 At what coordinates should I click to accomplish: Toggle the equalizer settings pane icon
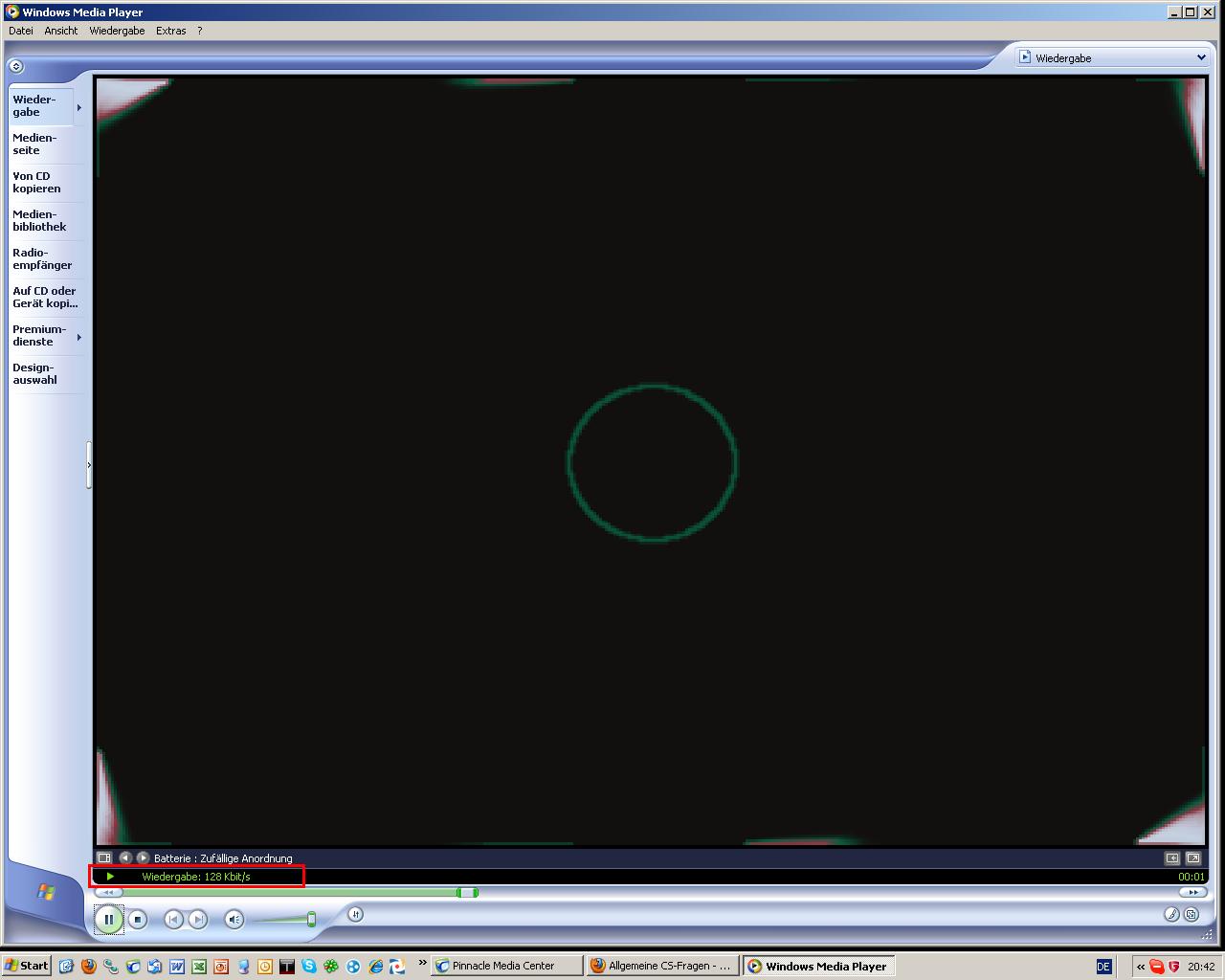coord(104,858)
